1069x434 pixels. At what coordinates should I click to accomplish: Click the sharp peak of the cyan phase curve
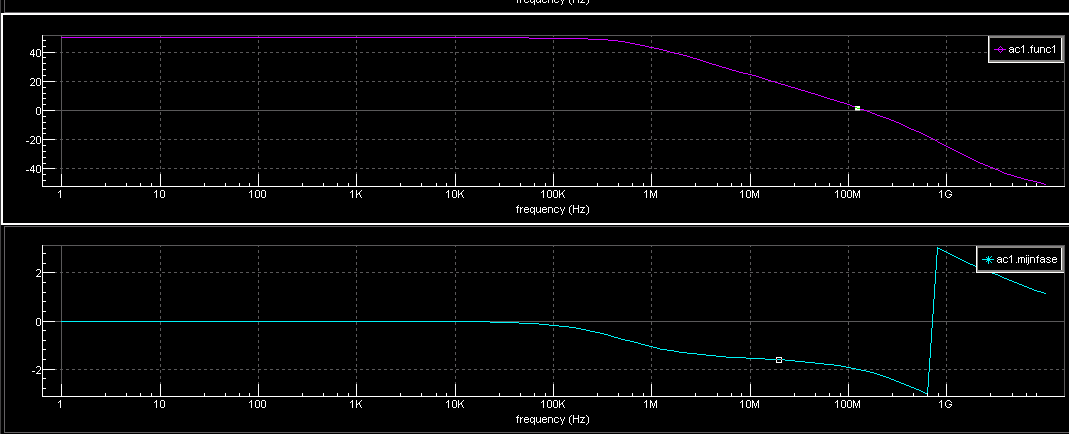[937, 248]
